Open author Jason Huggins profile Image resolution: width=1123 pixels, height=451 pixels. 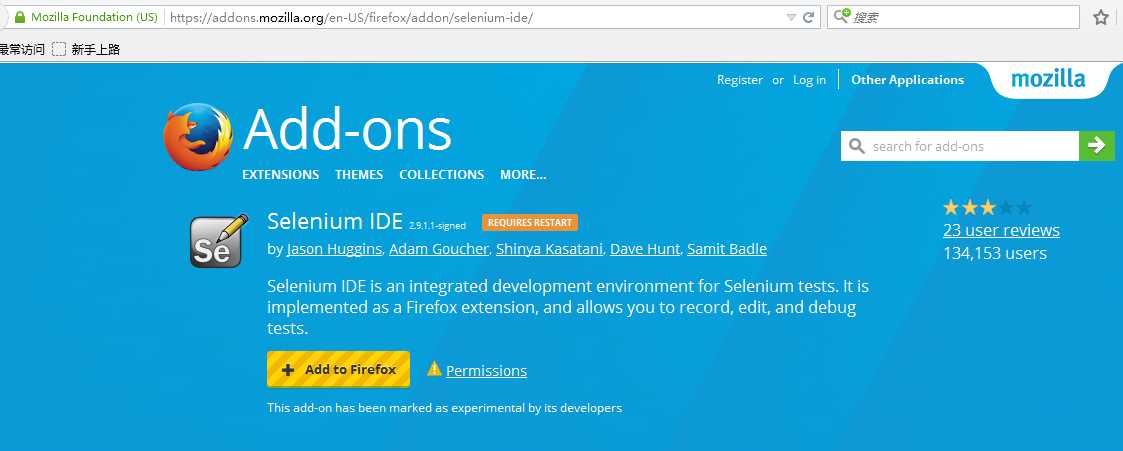334,249
